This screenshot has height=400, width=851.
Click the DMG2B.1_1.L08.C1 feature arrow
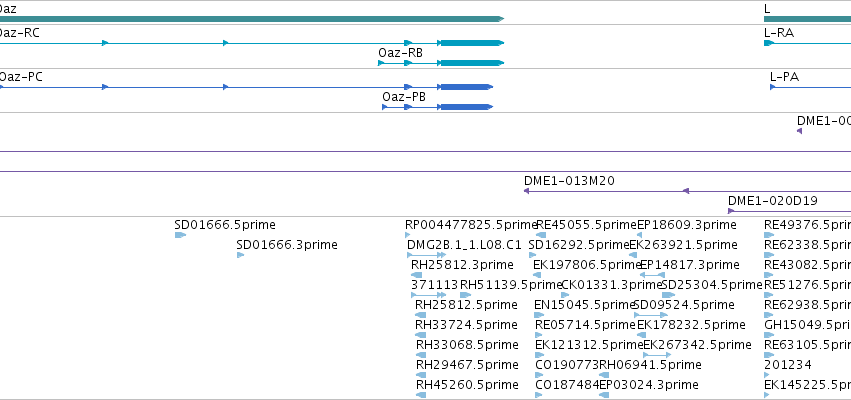pos(427,255)
